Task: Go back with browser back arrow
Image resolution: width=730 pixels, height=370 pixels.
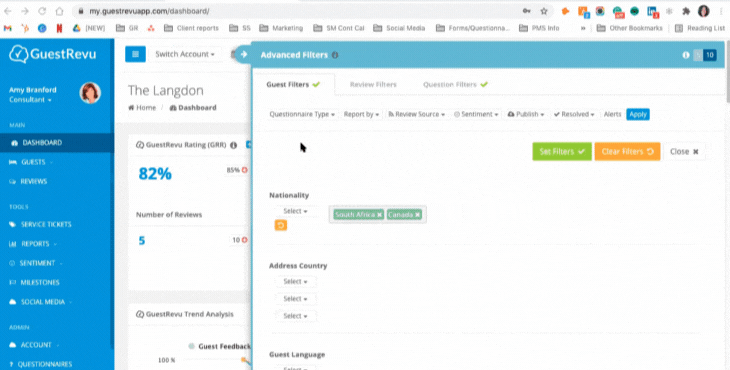Action: coord(8,11)
